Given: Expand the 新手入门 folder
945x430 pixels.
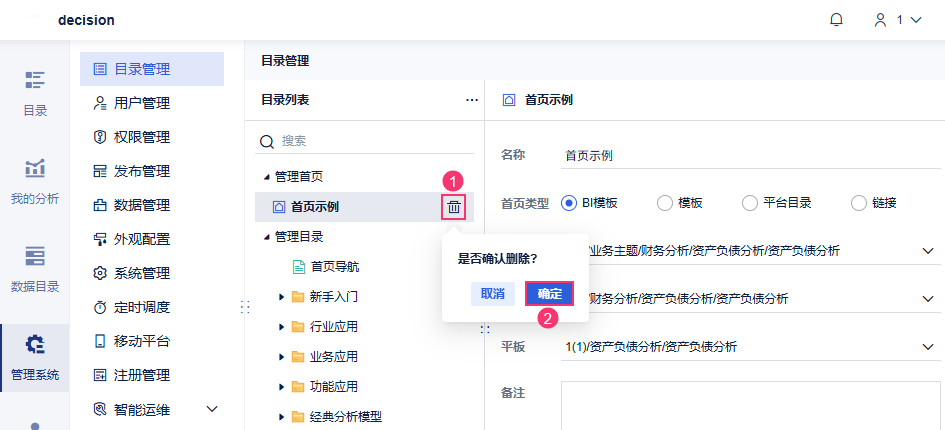Looking at the screenshot, I should tap(282, 297).
